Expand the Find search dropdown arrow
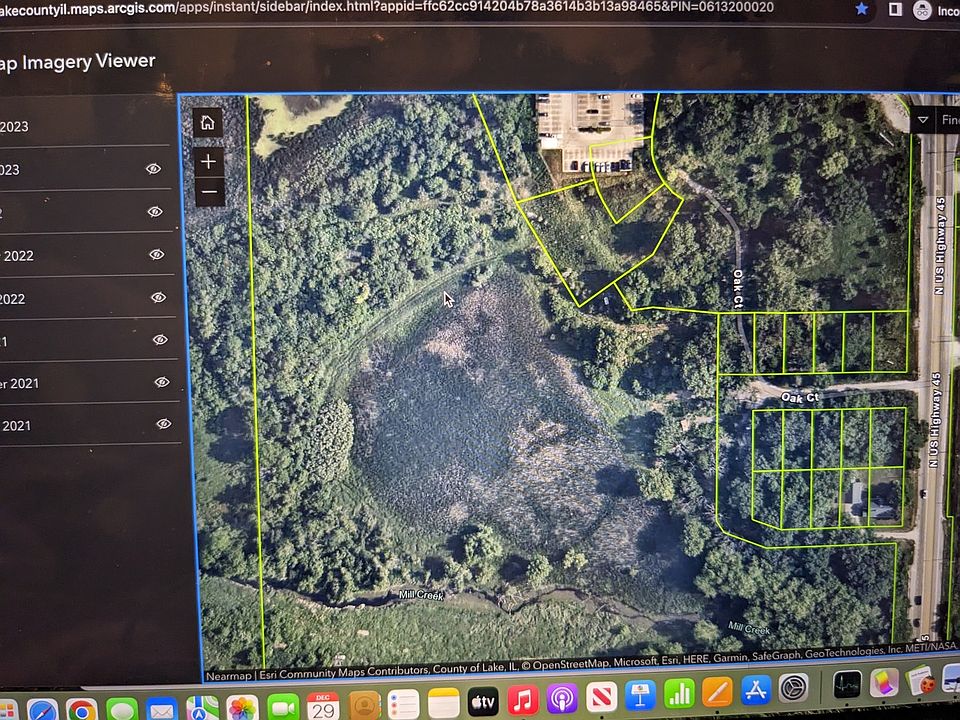 pyautogui.click(x=923, y=120)
